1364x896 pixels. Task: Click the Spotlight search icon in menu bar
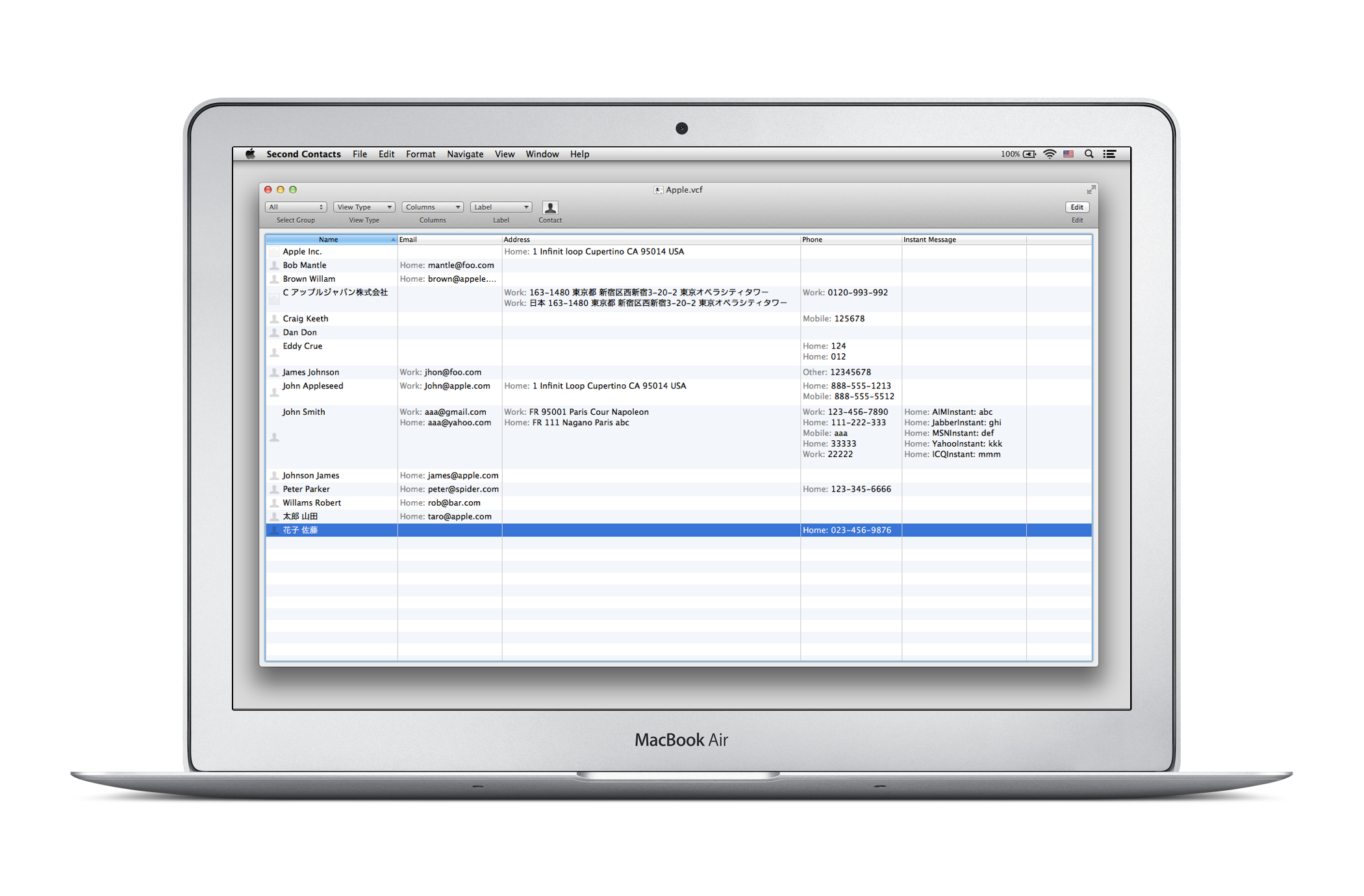(x=1089, y=154)
